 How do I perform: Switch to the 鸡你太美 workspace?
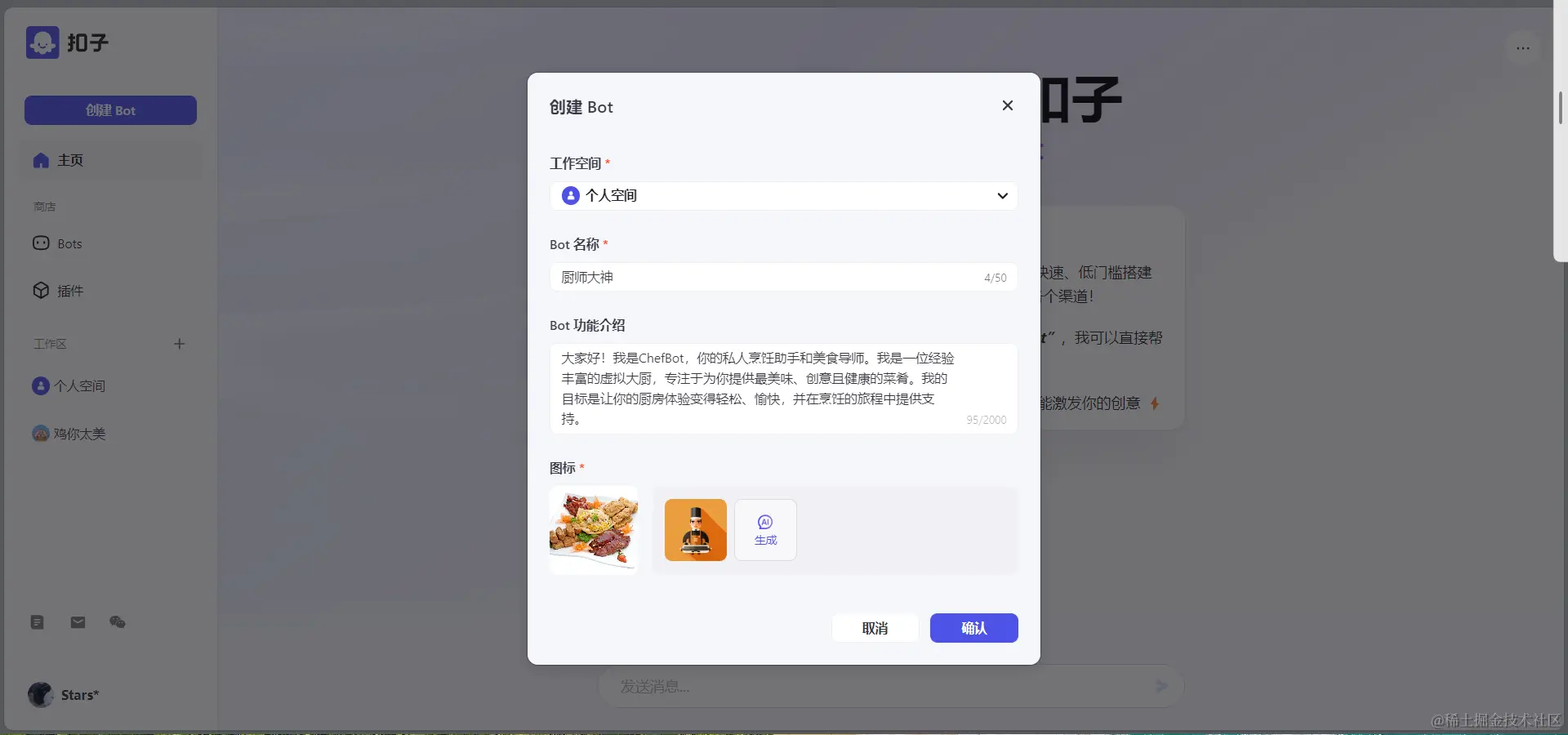(79, 434)
